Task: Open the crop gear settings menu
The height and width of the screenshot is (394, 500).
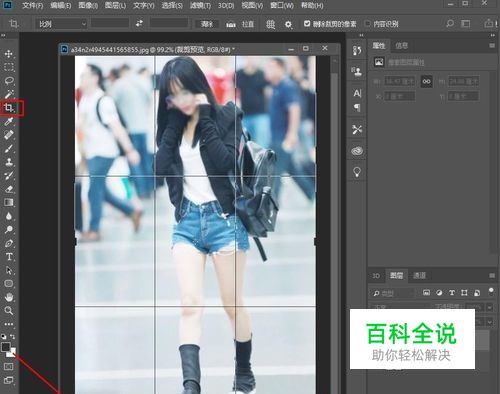Action: pos(288,24)
